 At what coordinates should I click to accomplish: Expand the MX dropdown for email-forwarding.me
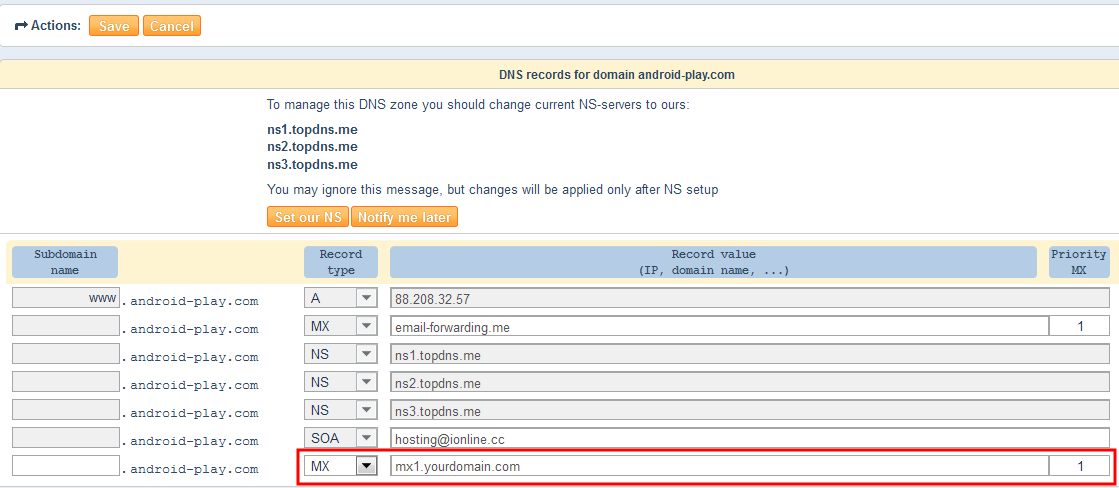[x=341, y=326]
